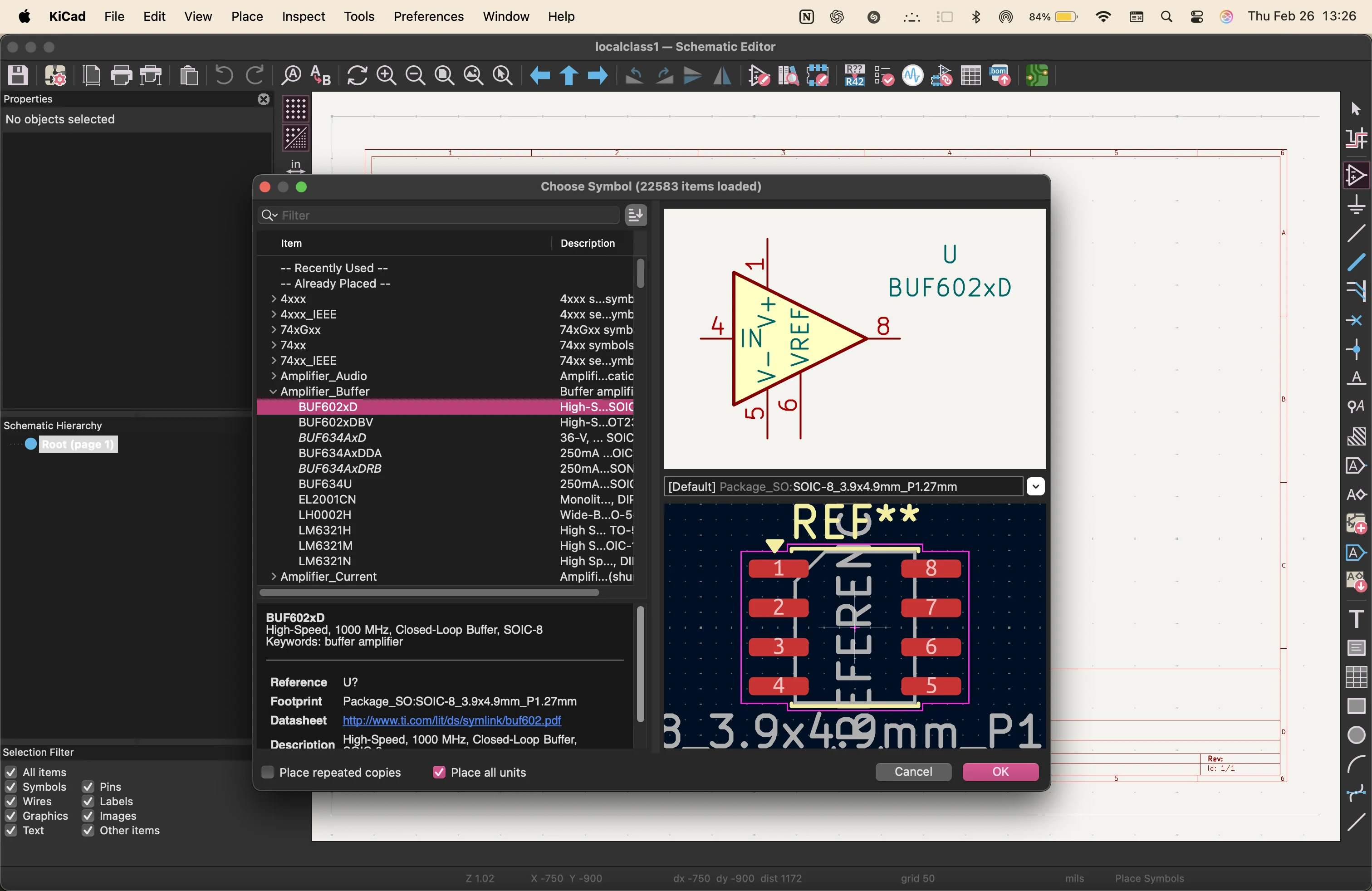The height and width of the screenshot is (891, 1372).
Task: Enable Place repeated copies checkbox
Action: coord(268,772)
